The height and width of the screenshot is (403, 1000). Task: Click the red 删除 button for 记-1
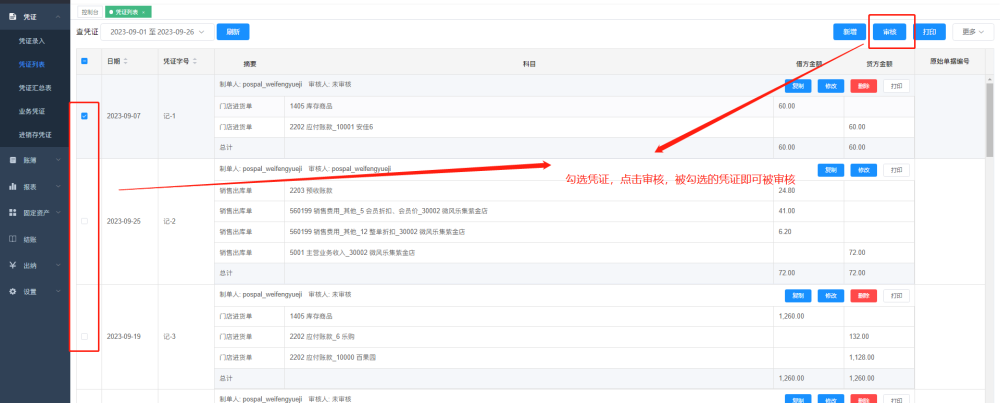(x=864, y=86)
